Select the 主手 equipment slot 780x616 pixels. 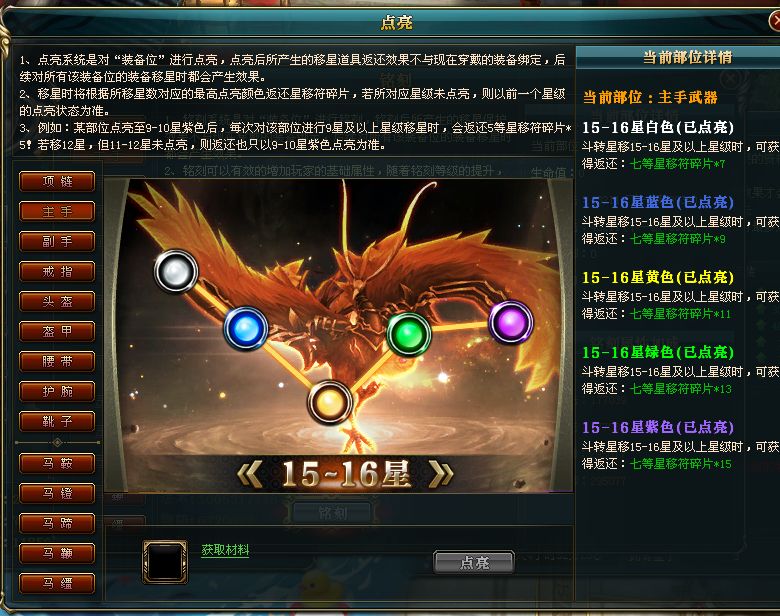pos(57,211)
